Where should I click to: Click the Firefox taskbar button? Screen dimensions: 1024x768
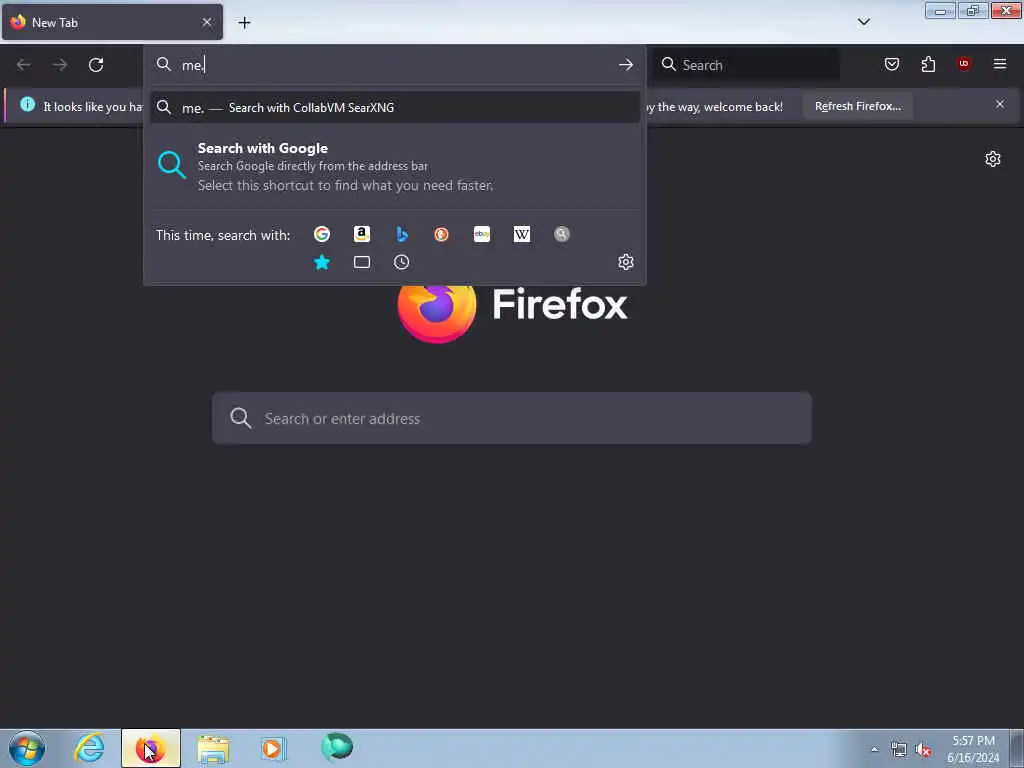pos(150,748)
